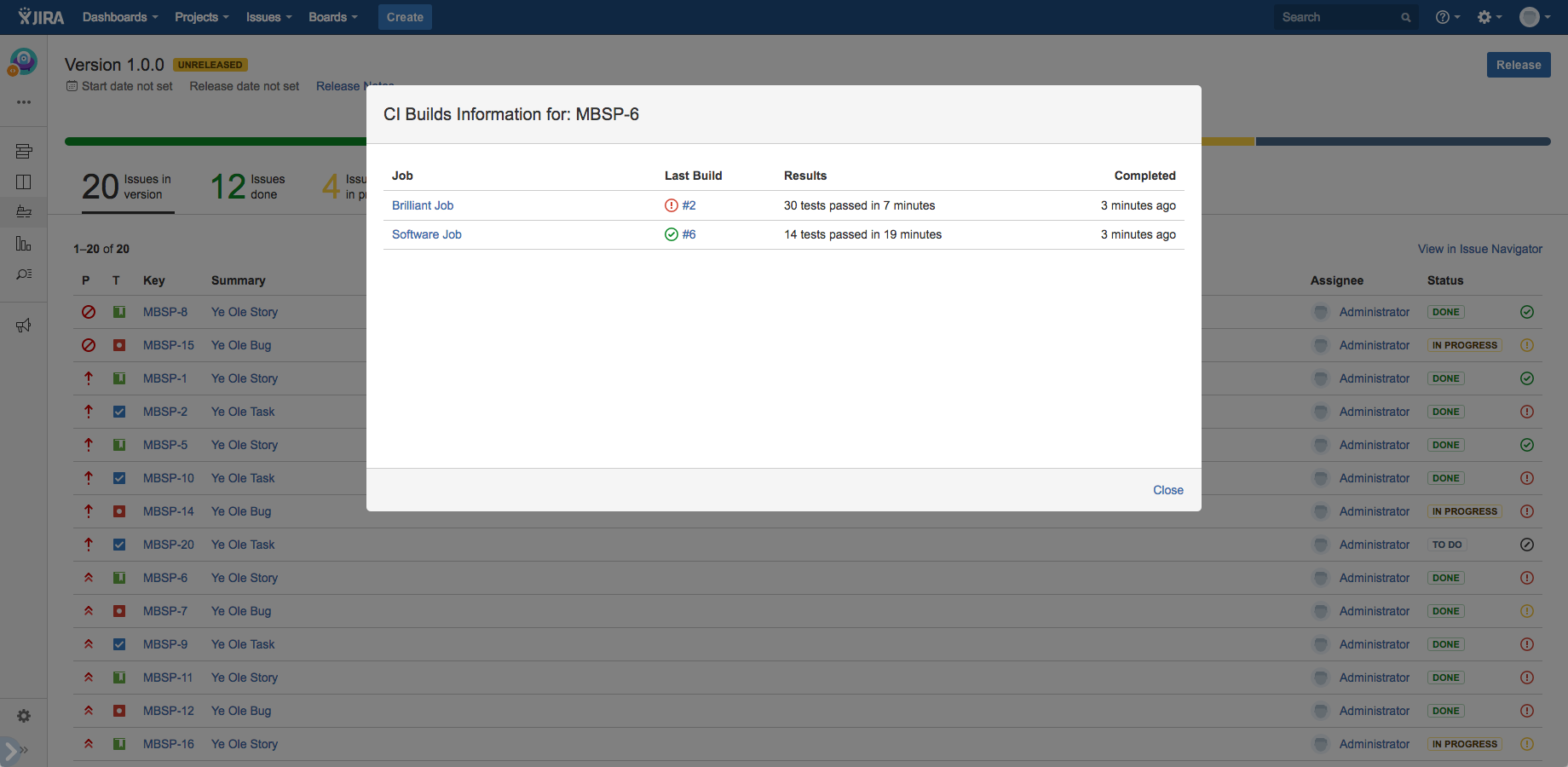Click bug type icon for MBSP-15

click(x=119, y=345)
